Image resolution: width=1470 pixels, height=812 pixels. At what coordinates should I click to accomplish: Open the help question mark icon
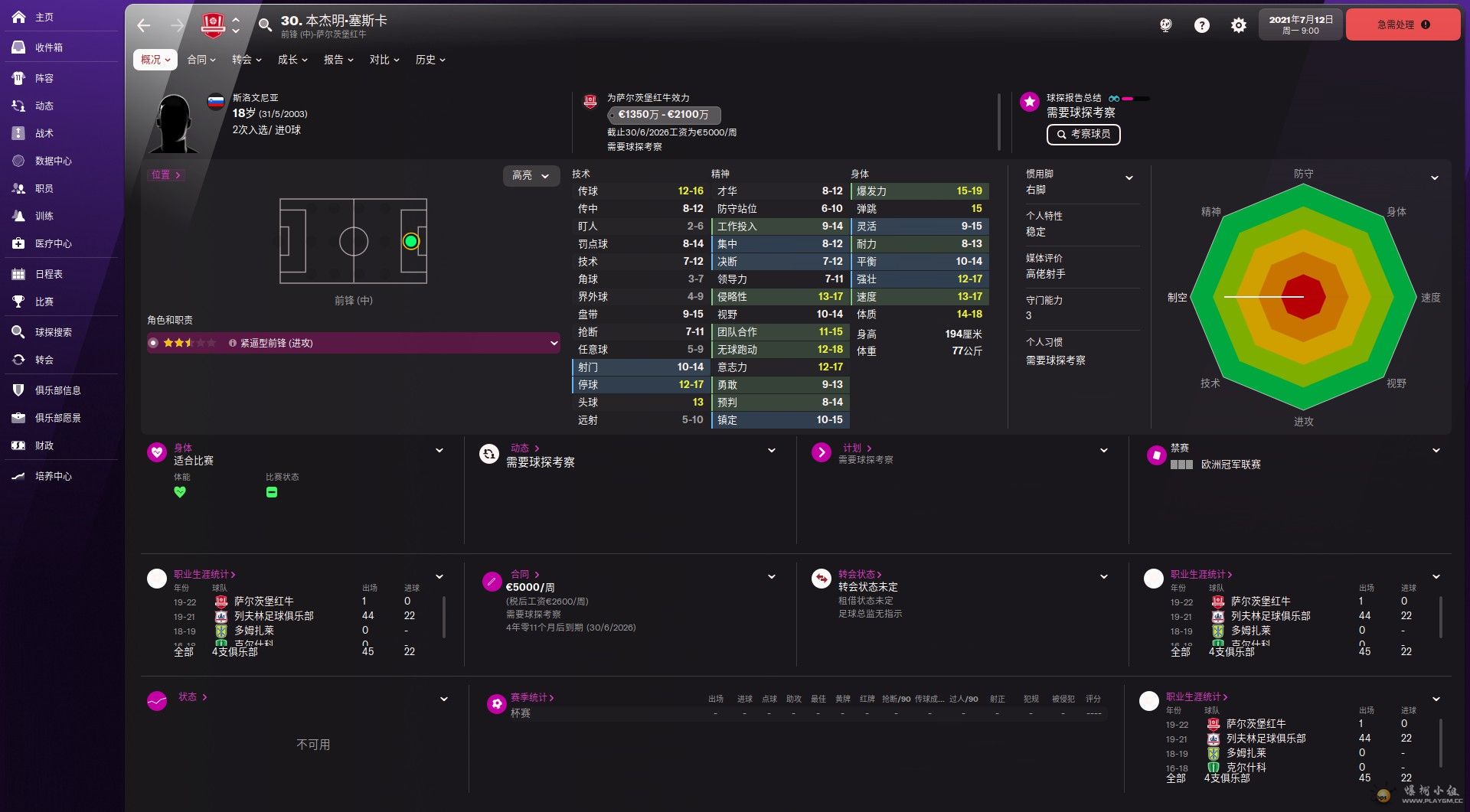tap(1202, 25)
